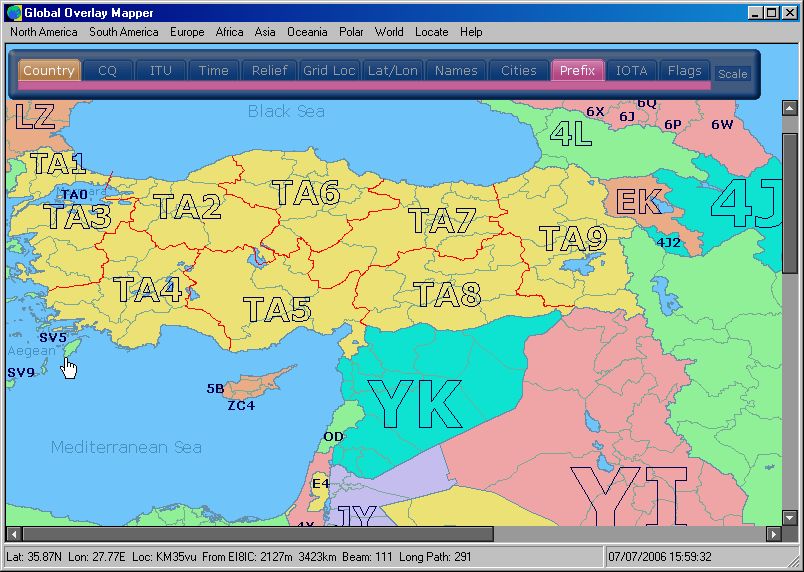Viewport: 804px width, 572px height.
Task: Toggle the CQ zone overlay
Action: click(108, 70)
